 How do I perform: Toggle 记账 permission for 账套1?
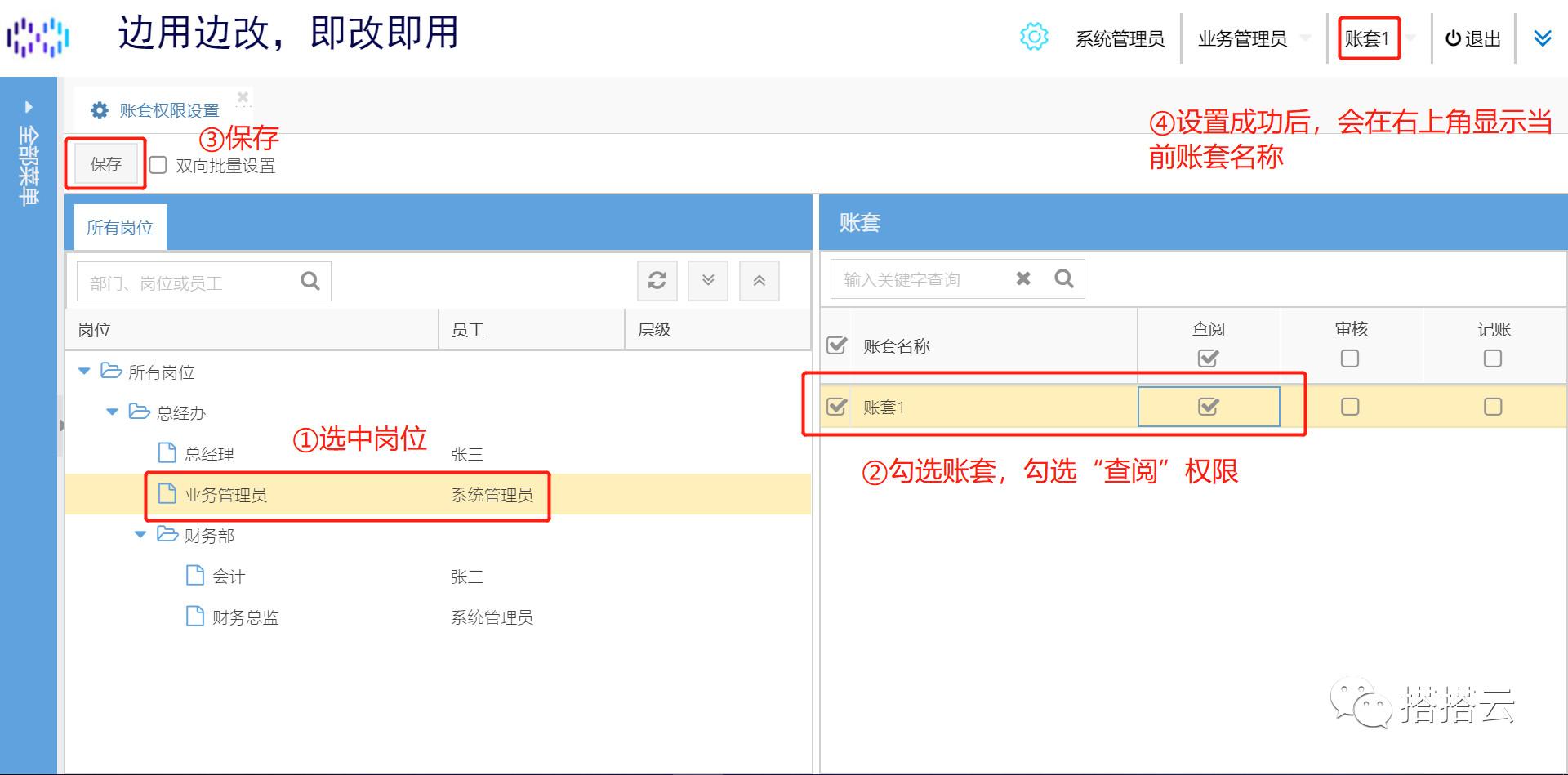(1493, 406)
